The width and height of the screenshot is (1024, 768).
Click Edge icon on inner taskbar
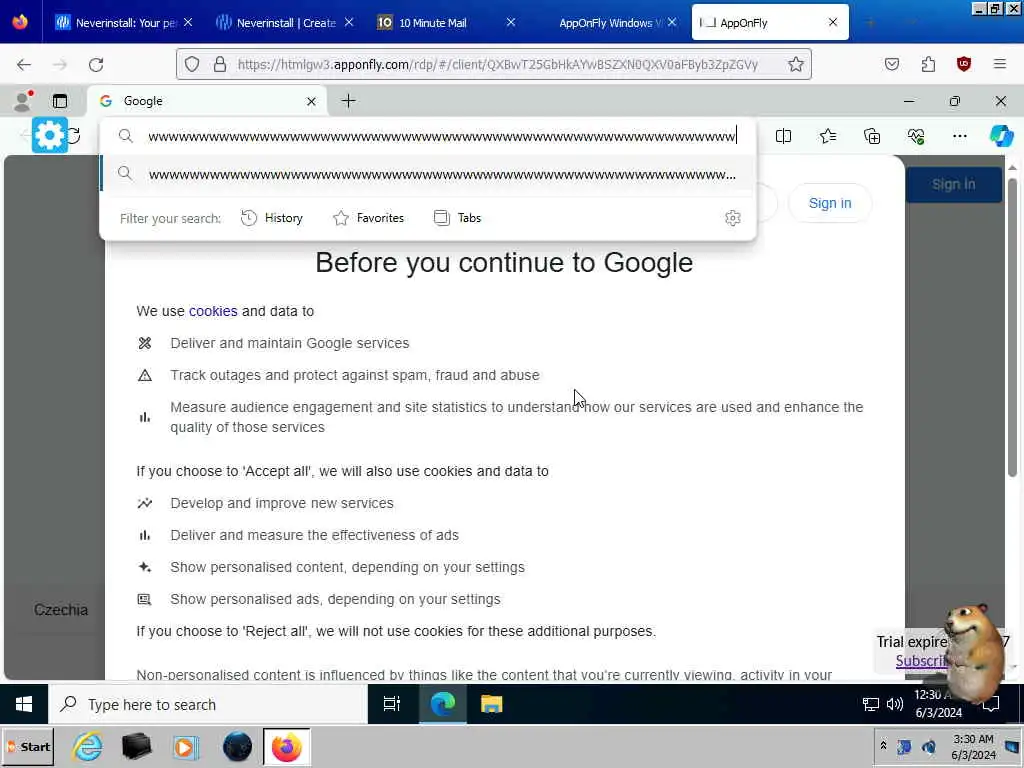[x=442, y=704]
